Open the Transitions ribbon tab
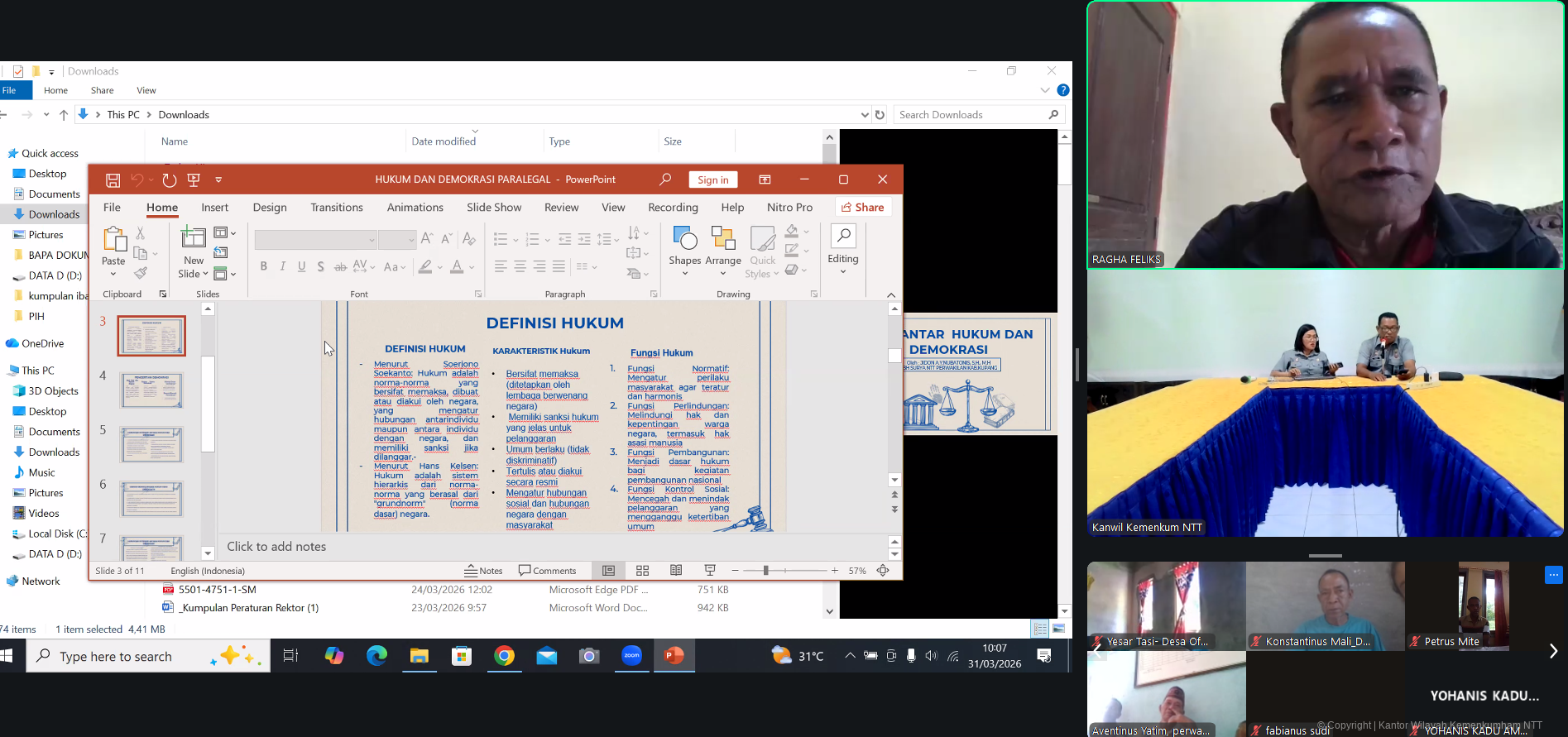This screenshot has height=737, width=1568. pos(337,208)
